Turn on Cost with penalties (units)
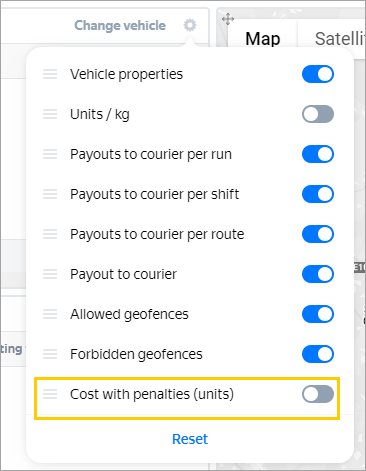Image resolution: width=366 pixels, height=471 pixels. pos(318,394)
